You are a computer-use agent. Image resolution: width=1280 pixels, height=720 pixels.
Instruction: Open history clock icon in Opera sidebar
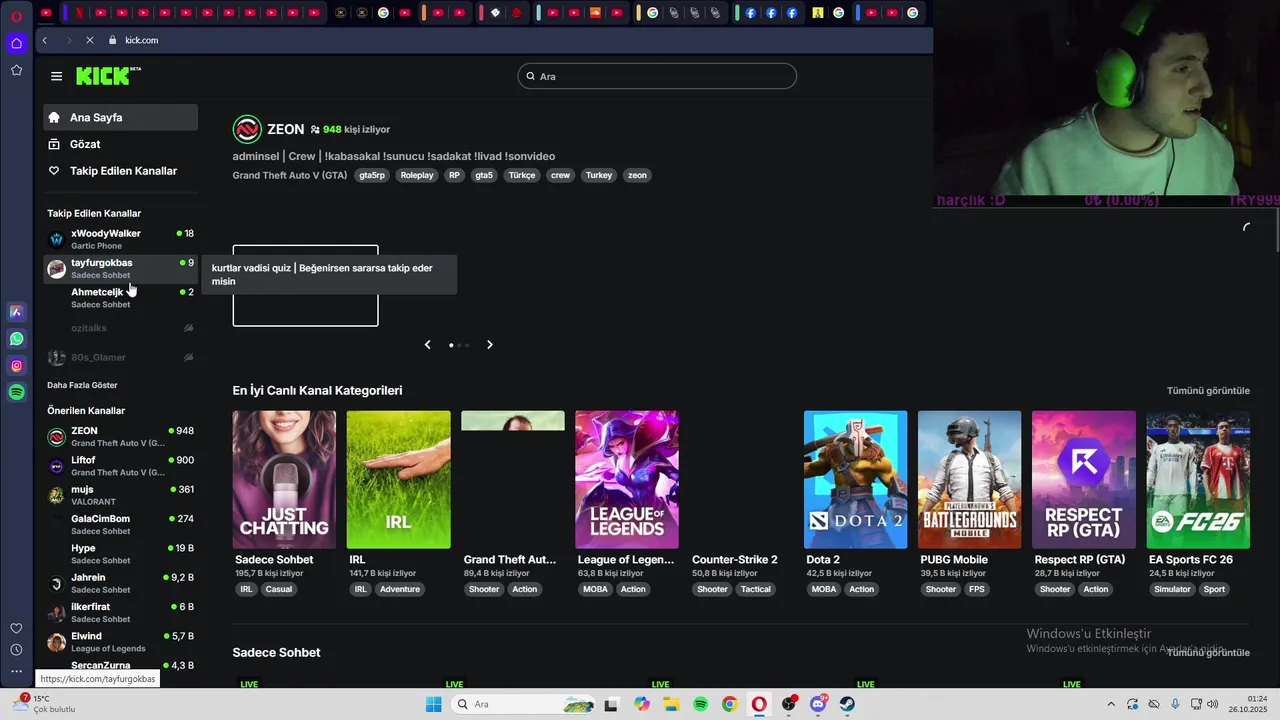click(x=16, y=650)
